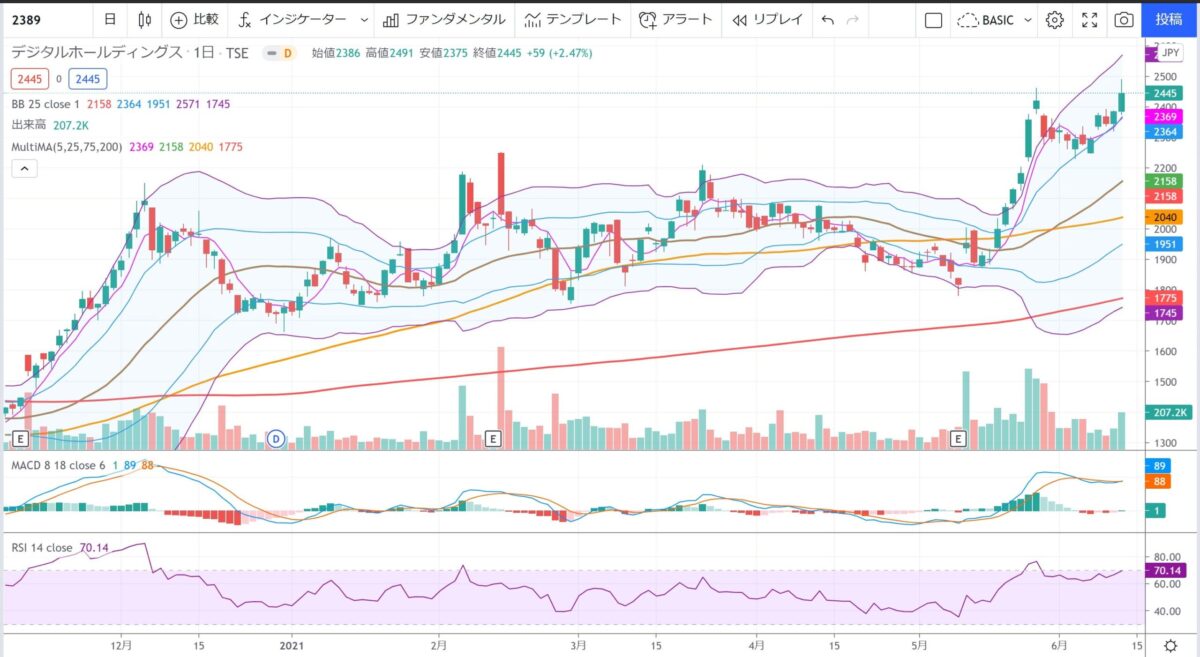The width and height of the screenshot is (1200, 657).
Task: Click the 4月 date label on time axis
Action: click(756, 646)
